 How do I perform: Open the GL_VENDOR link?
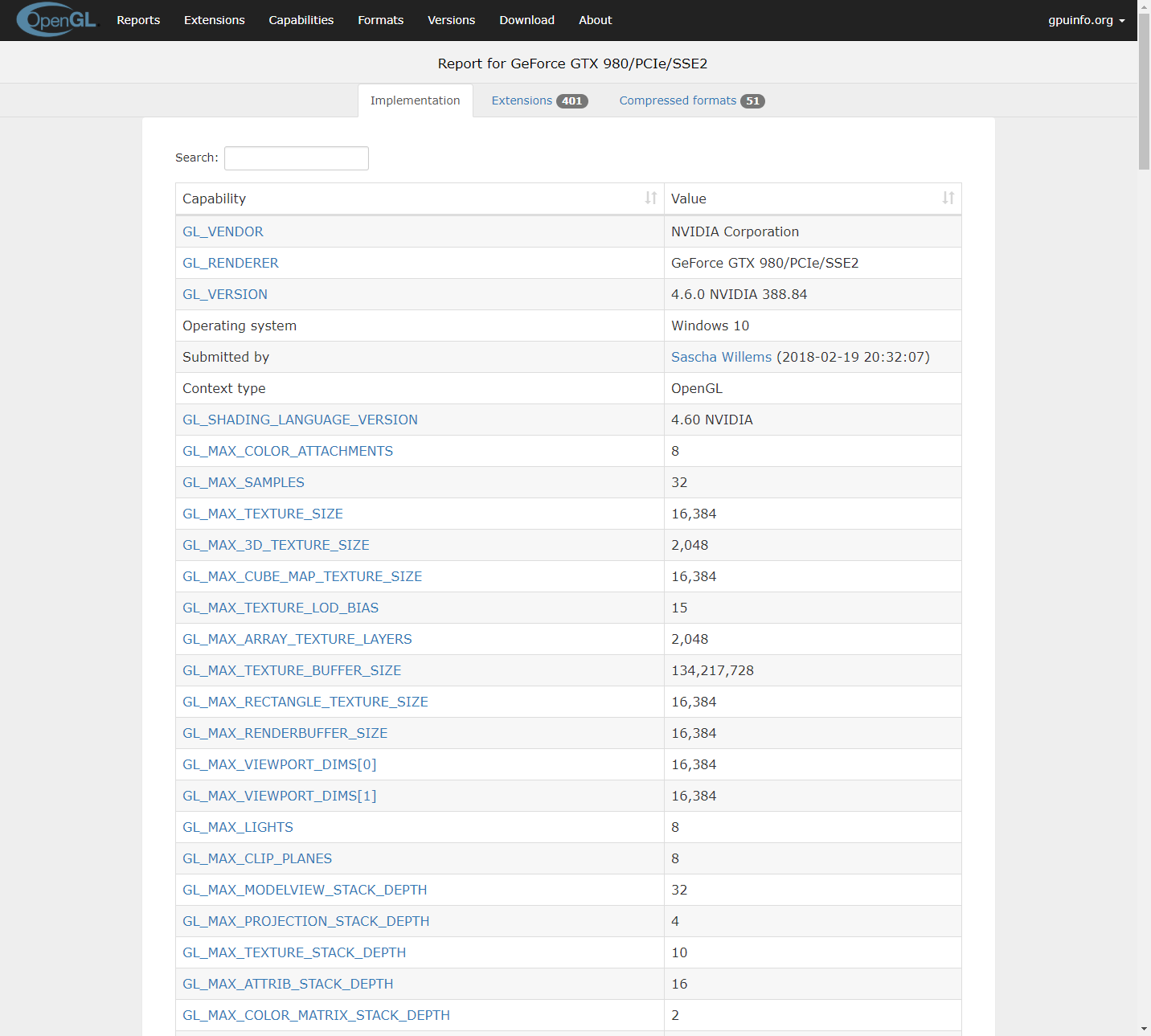tap(223, 231)
